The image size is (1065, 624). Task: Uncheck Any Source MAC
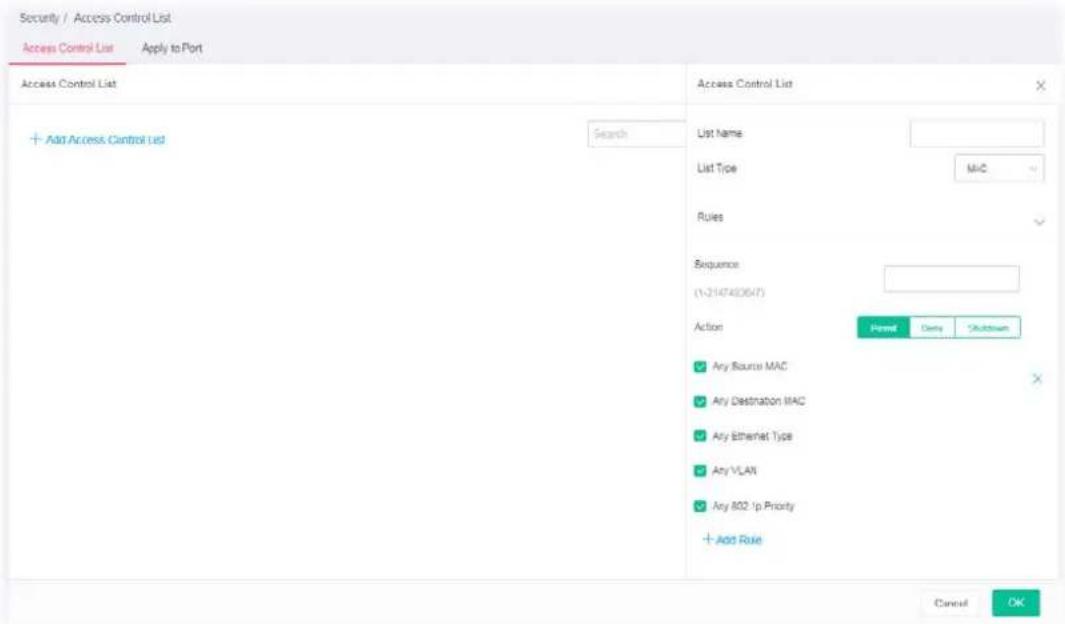(700, 367)
